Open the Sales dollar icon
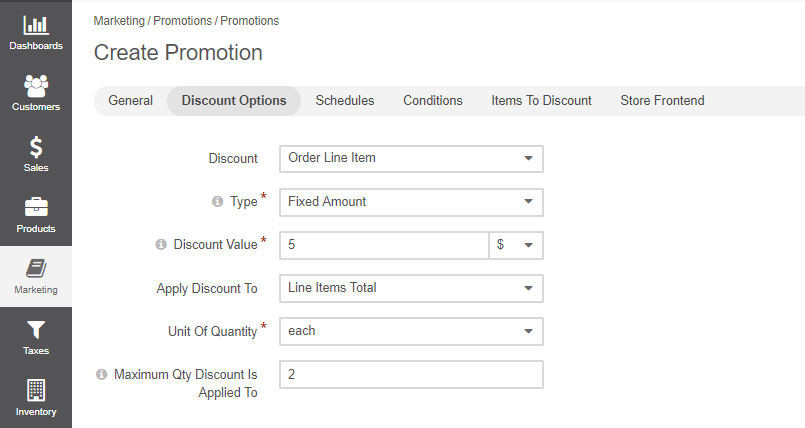 (x=36, y=148)
